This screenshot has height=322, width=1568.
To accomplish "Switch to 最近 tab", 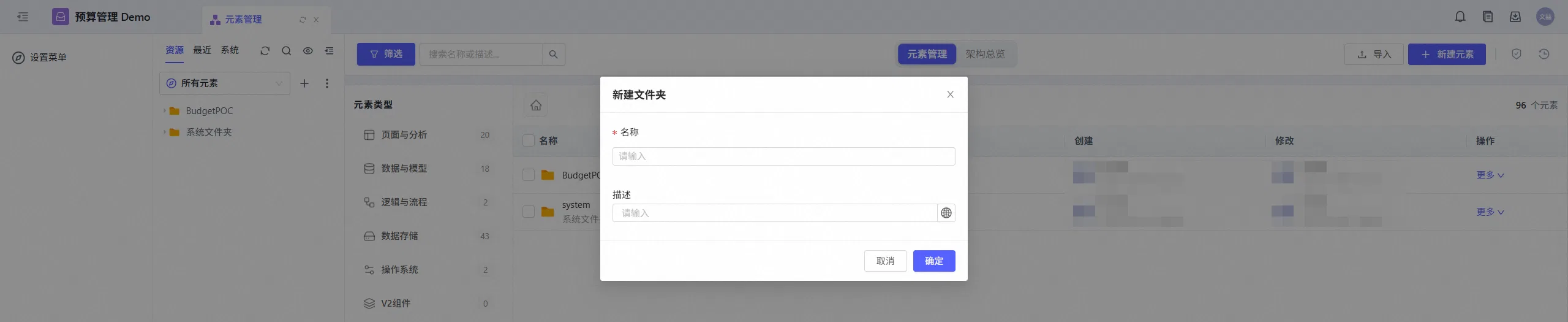I will coord(202,50).
